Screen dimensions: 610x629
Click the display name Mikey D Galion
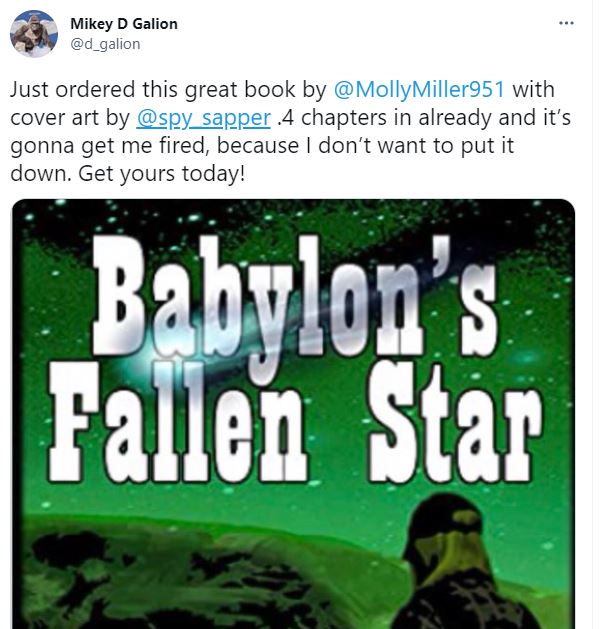coord(124,24)
